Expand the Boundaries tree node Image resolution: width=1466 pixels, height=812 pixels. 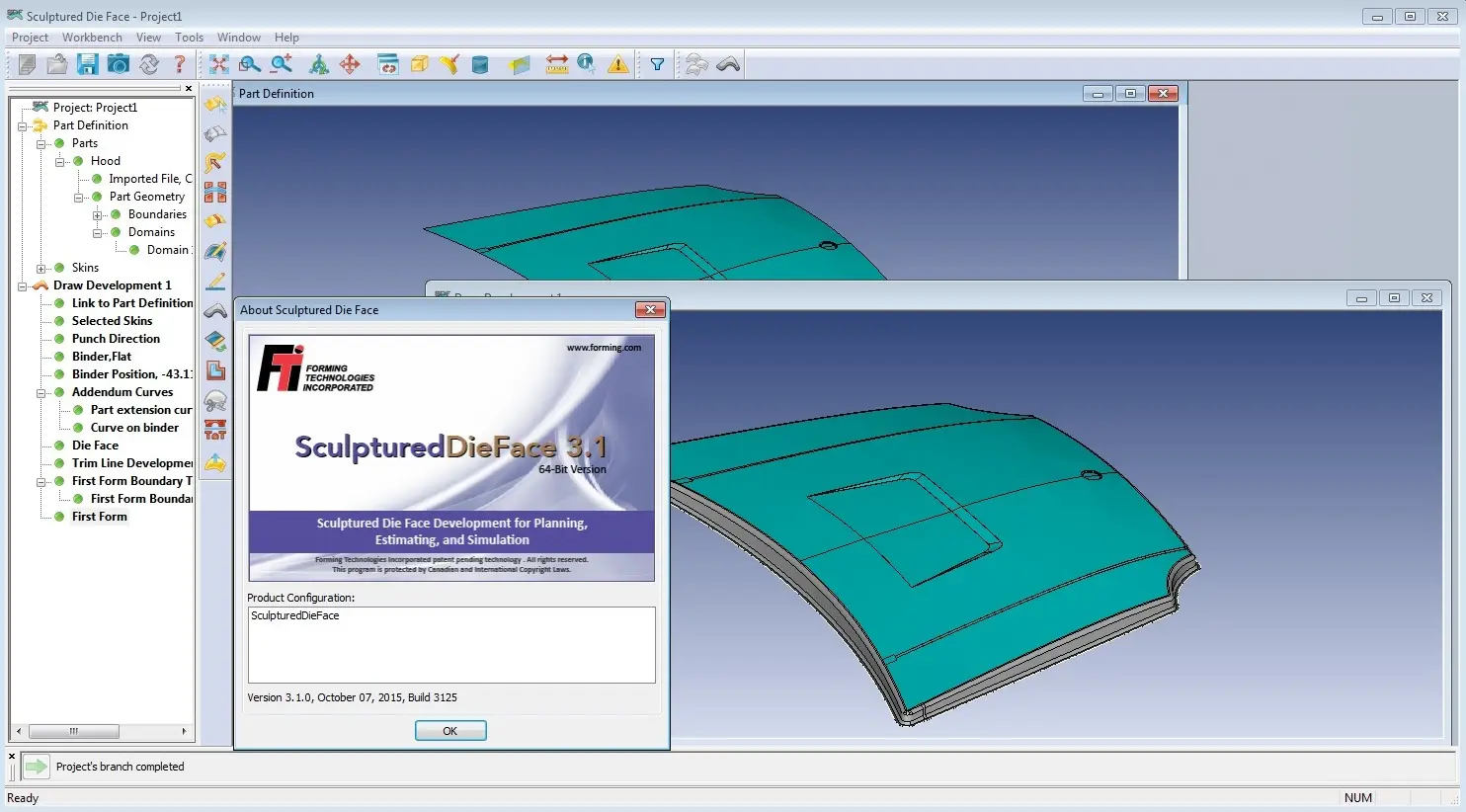tap(98, 215)
